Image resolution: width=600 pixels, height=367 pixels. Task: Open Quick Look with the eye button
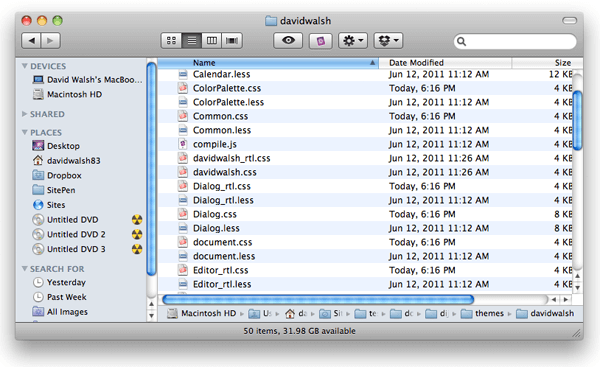(x=288, y=41)
